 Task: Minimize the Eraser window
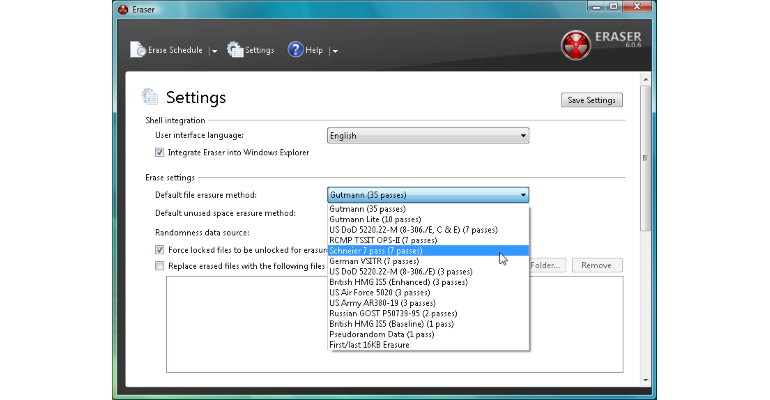[x=596, y=7]
